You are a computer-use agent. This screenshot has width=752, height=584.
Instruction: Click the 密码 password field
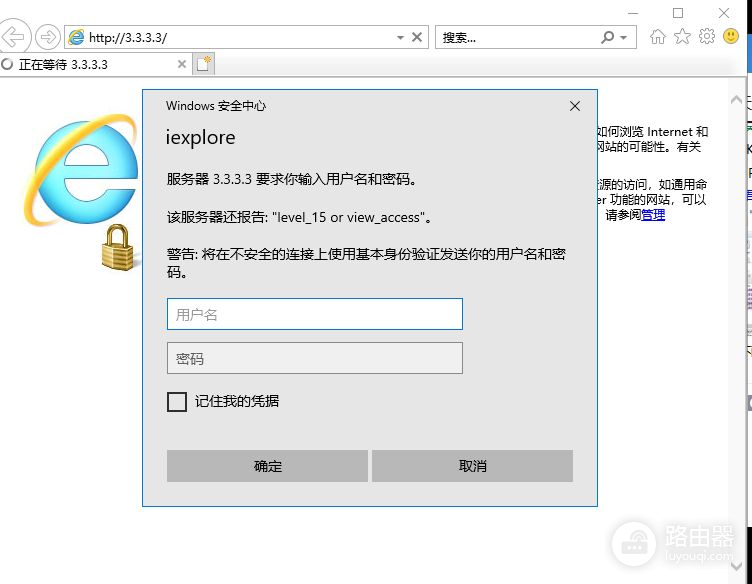tap(314, 358)
